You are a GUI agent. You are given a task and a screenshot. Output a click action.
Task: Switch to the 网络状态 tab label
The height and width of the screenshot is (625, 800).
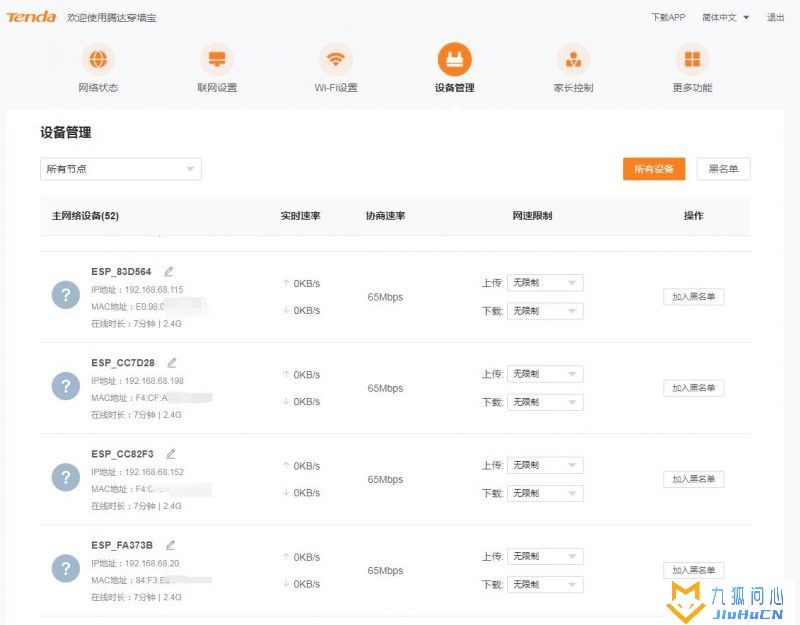[x=98, y=88]
